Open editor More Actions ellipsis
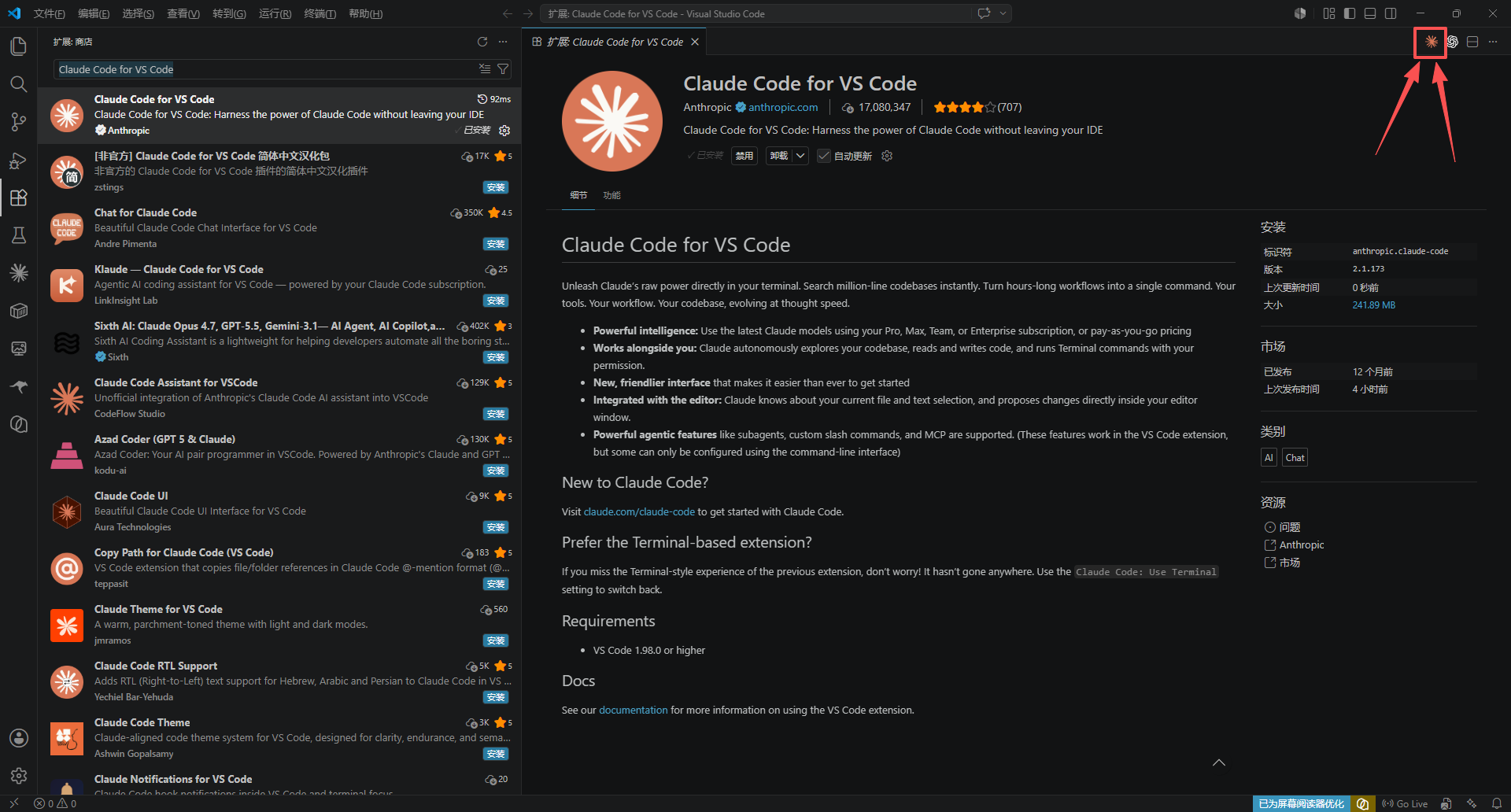This screenshot has width=1511, height=812. tap(1493, 42)
